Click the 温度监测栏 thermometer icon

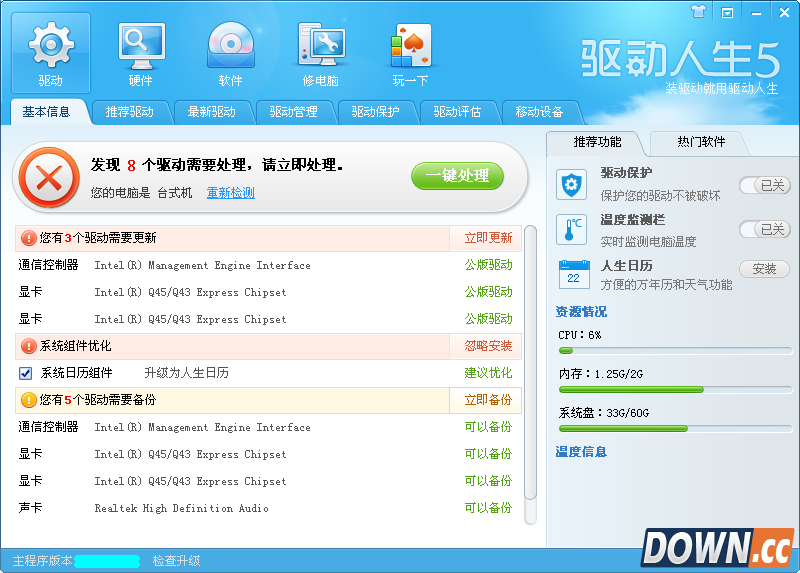tap(573, 229)
